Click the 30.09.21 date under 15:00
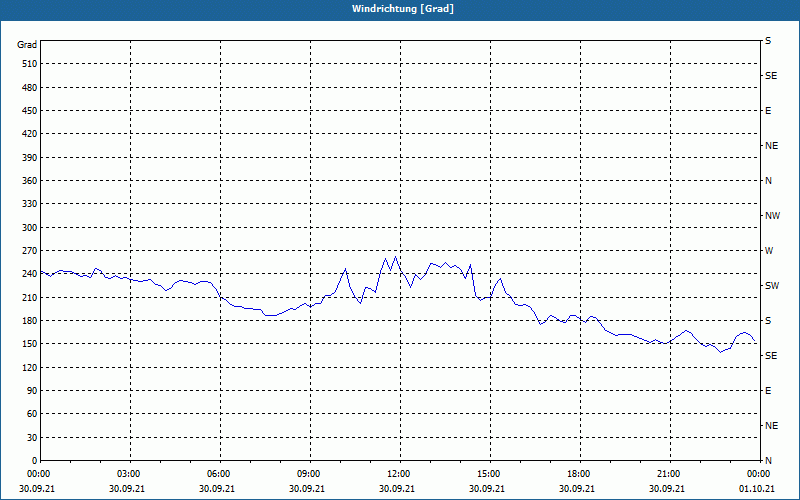Viewport: 800px width, 500px height. 487,489
